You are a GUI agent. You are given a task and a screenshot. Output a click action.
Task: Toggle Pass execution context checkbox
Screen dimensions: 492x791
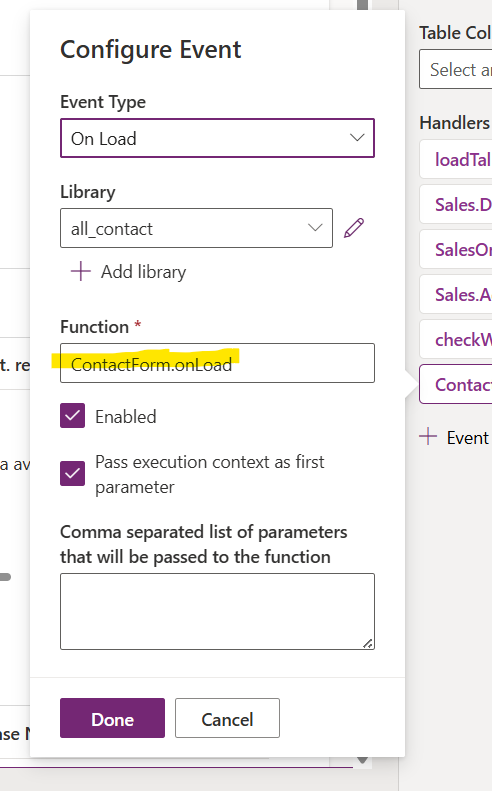pyautogui.click(x=73, y=473)
